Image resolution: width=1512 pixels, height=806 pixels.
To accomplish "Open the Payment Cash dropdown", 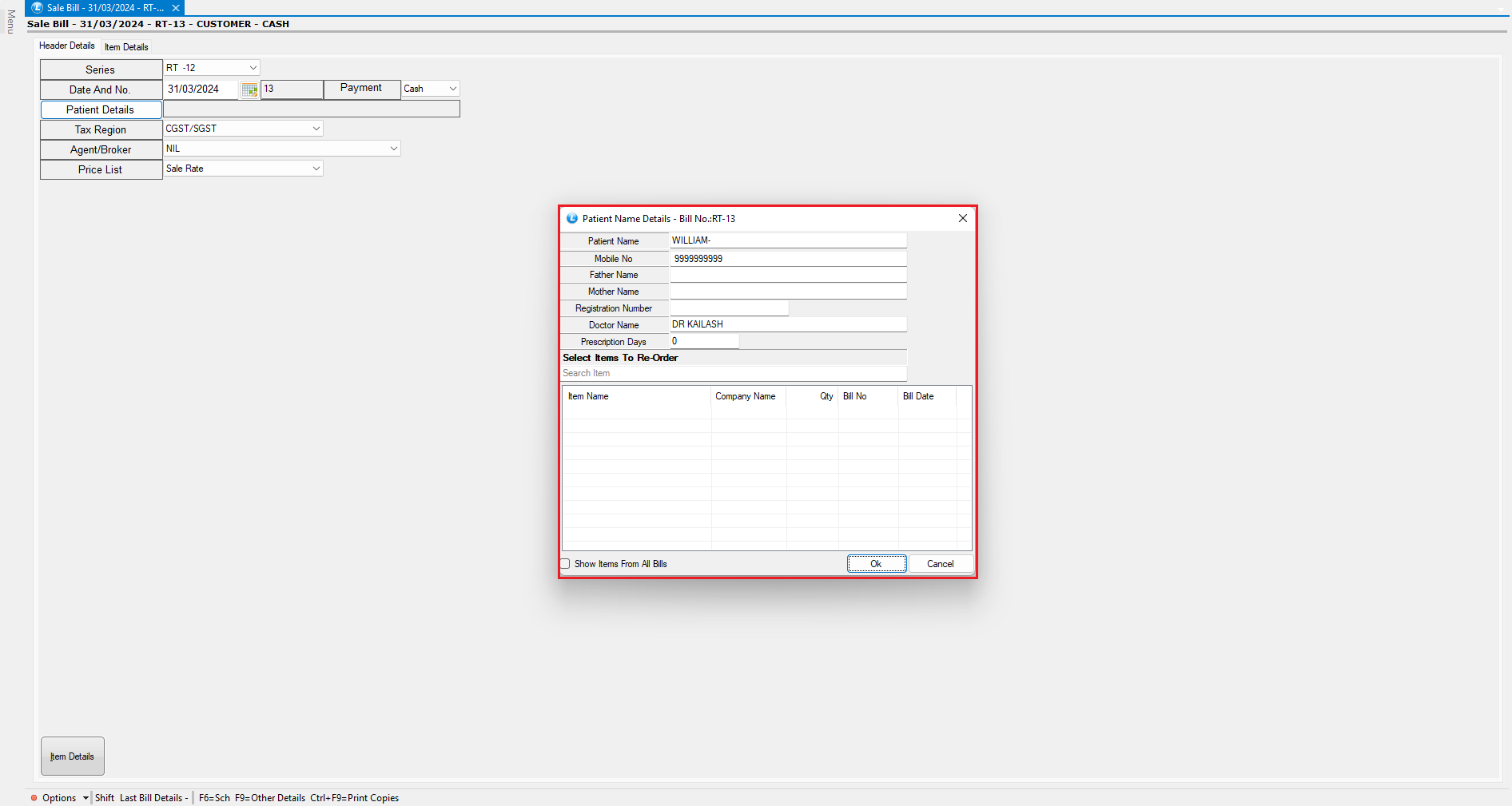I will (452, 89).
